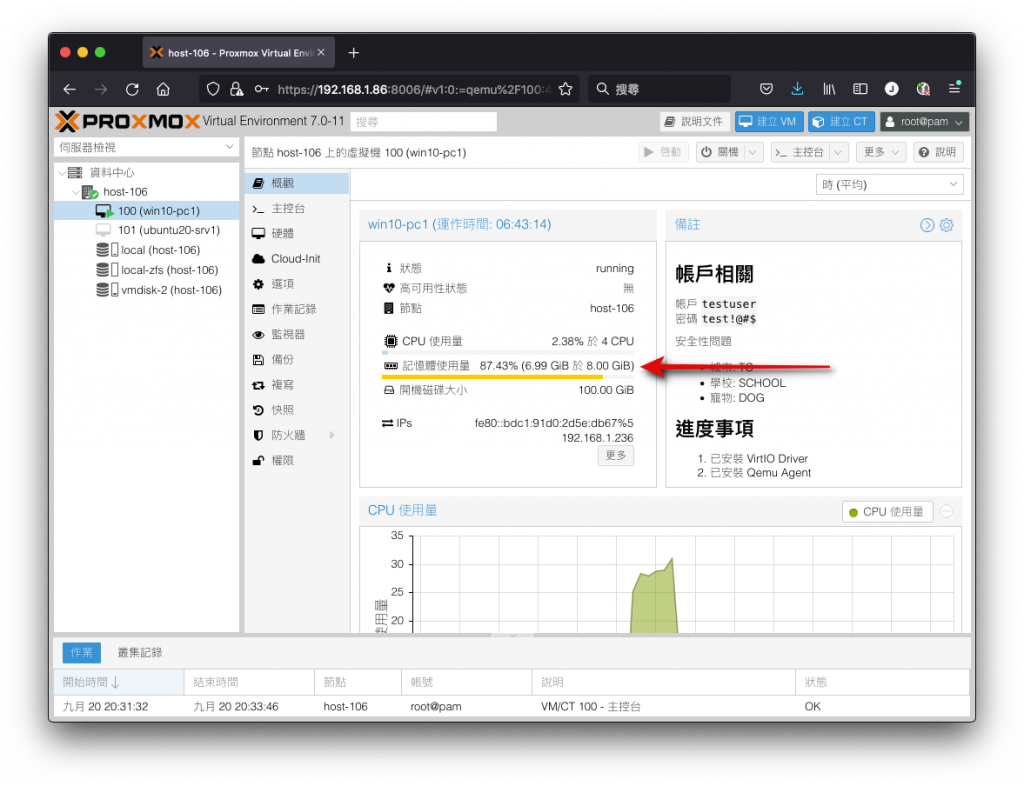
Task: Open the 作業記錄 task history tab
Action: point(297,309)
